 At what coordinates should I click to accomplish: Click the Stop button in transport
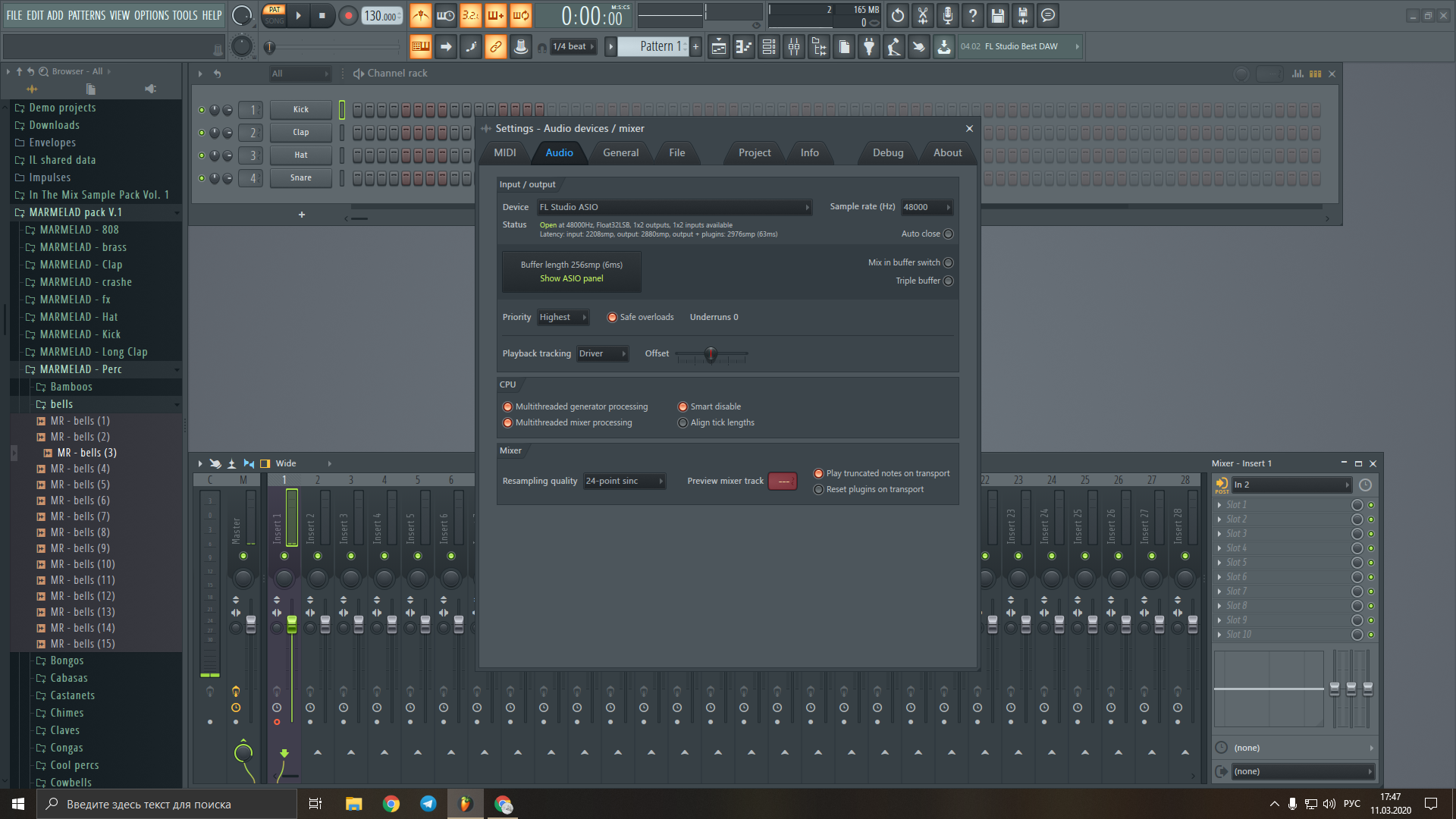pos(322,15)
